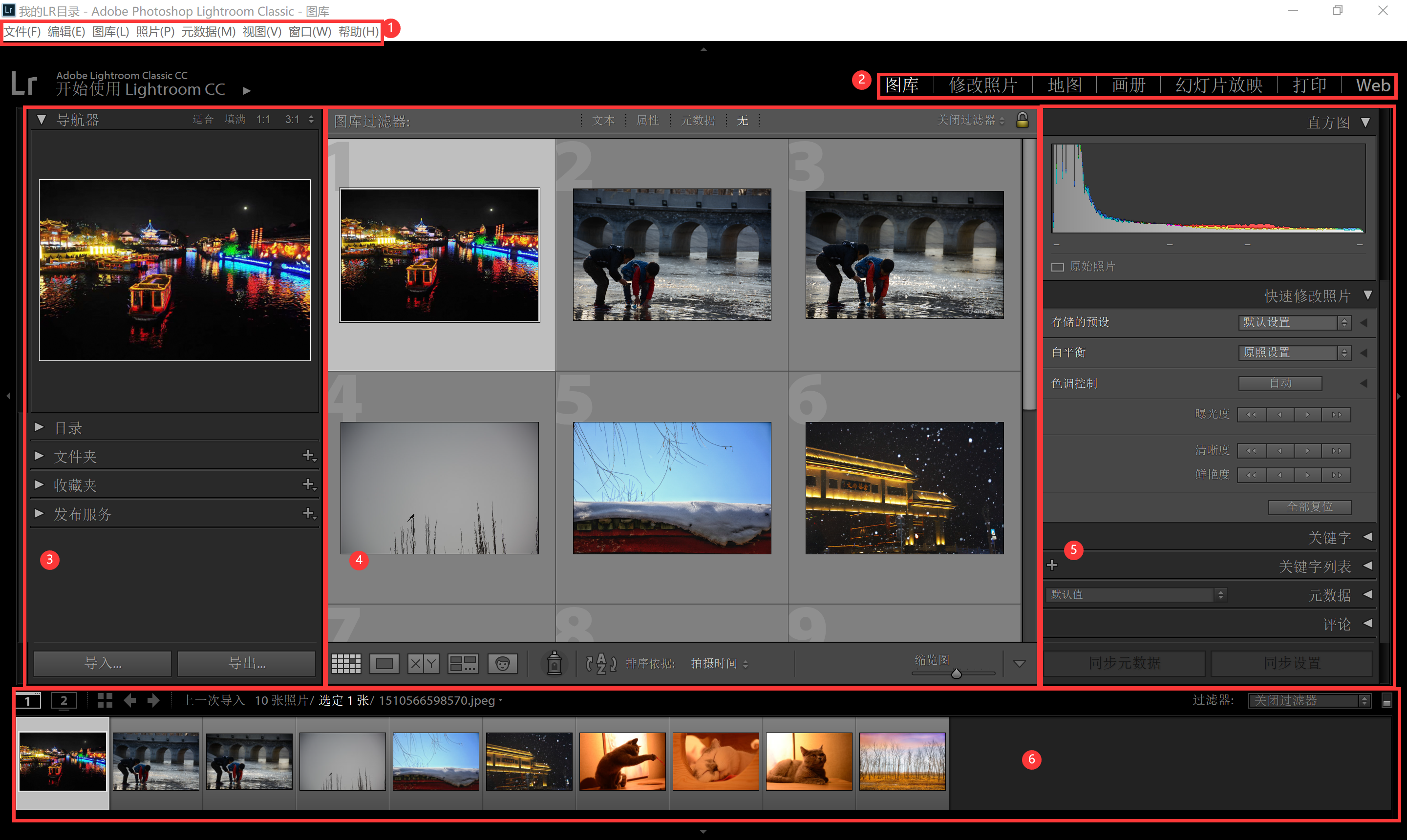This screenshot has width=1407, height=840.
Task: Select main window display 1
Action: pyautogui.click(x=28, y=701)
